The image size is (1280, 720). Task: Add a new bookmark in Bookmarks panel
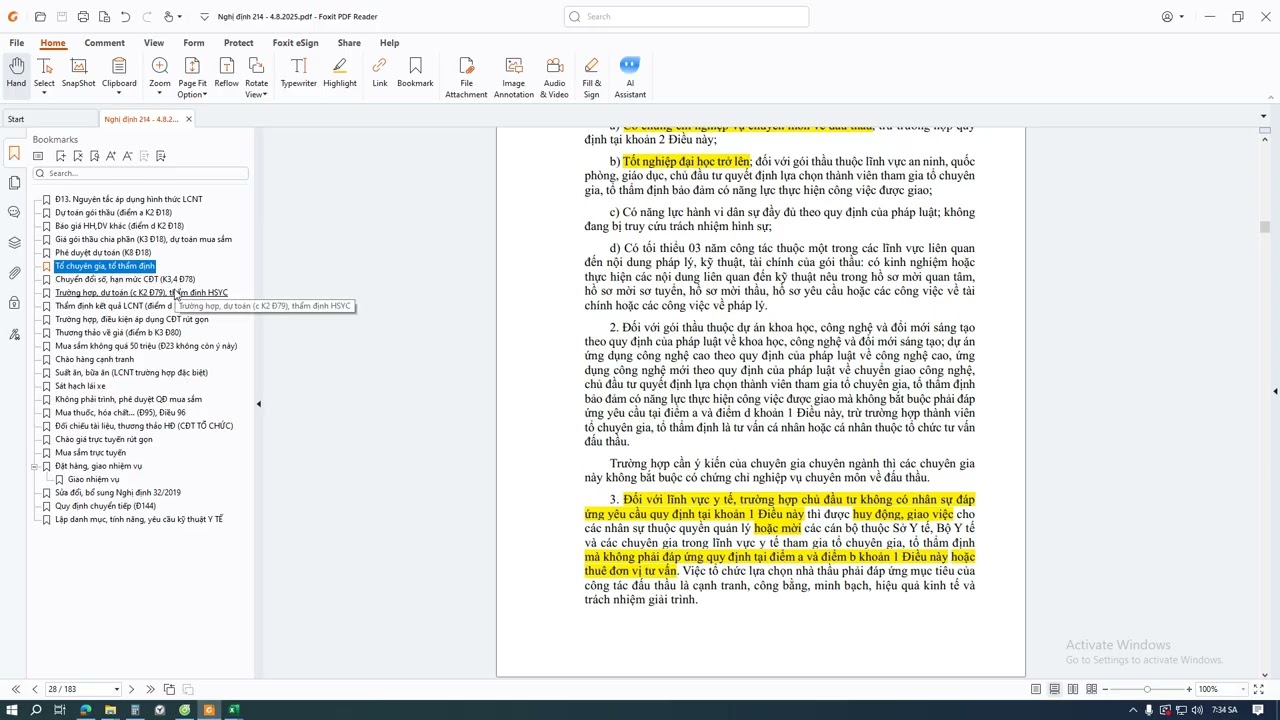point(61,156)
